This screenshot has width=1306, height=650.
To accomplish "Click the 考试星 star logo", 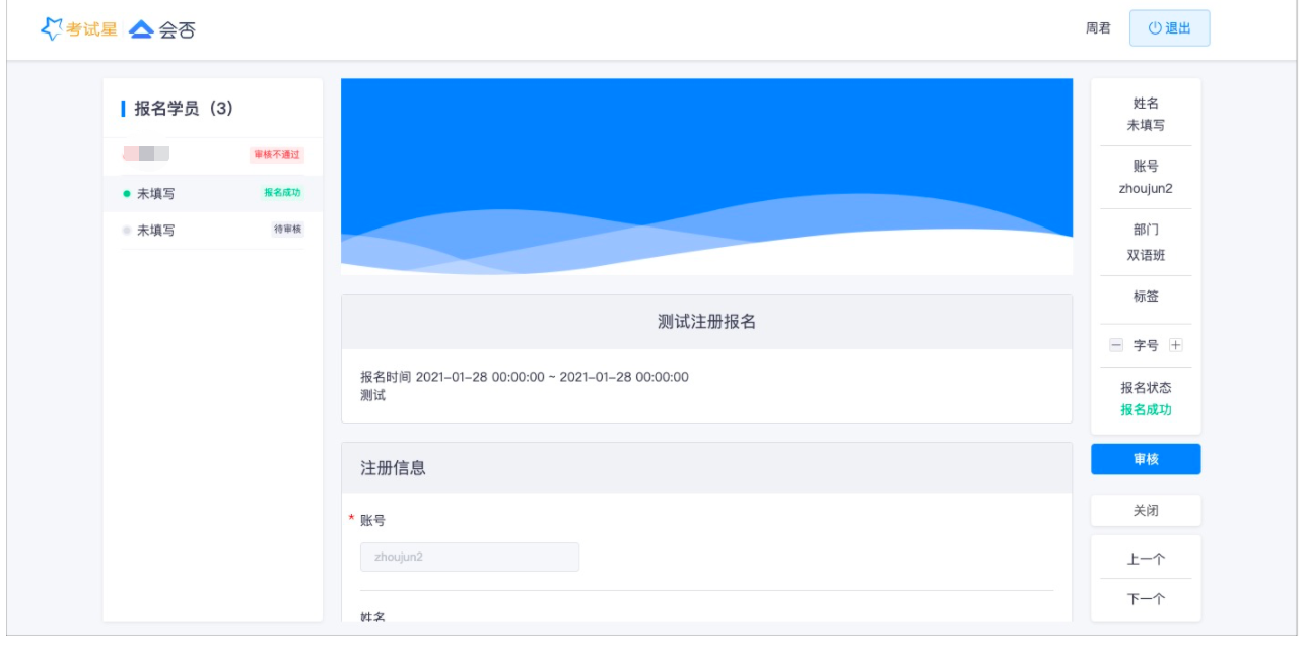I will coord(52,29).
